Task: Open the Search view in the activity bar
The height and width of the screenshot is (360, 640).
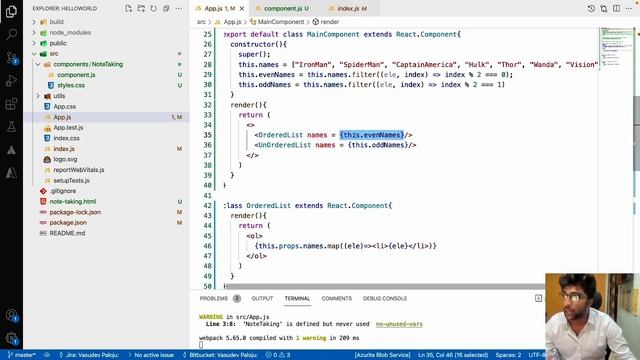Action: click(x=11, y=34)
